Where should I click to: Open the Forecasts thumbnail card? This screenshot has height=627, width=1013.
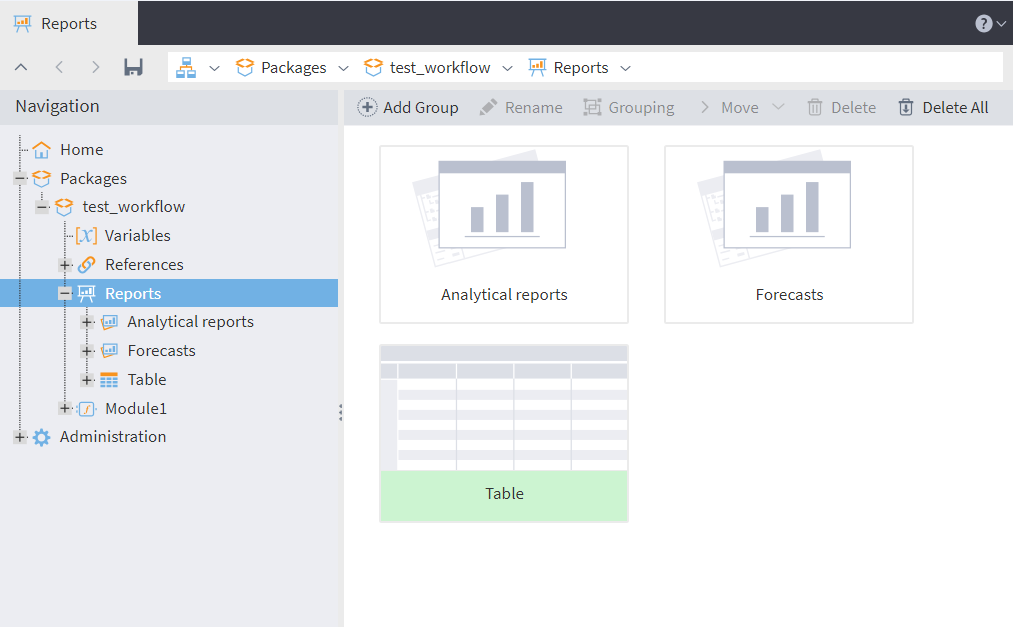point(788,234)
